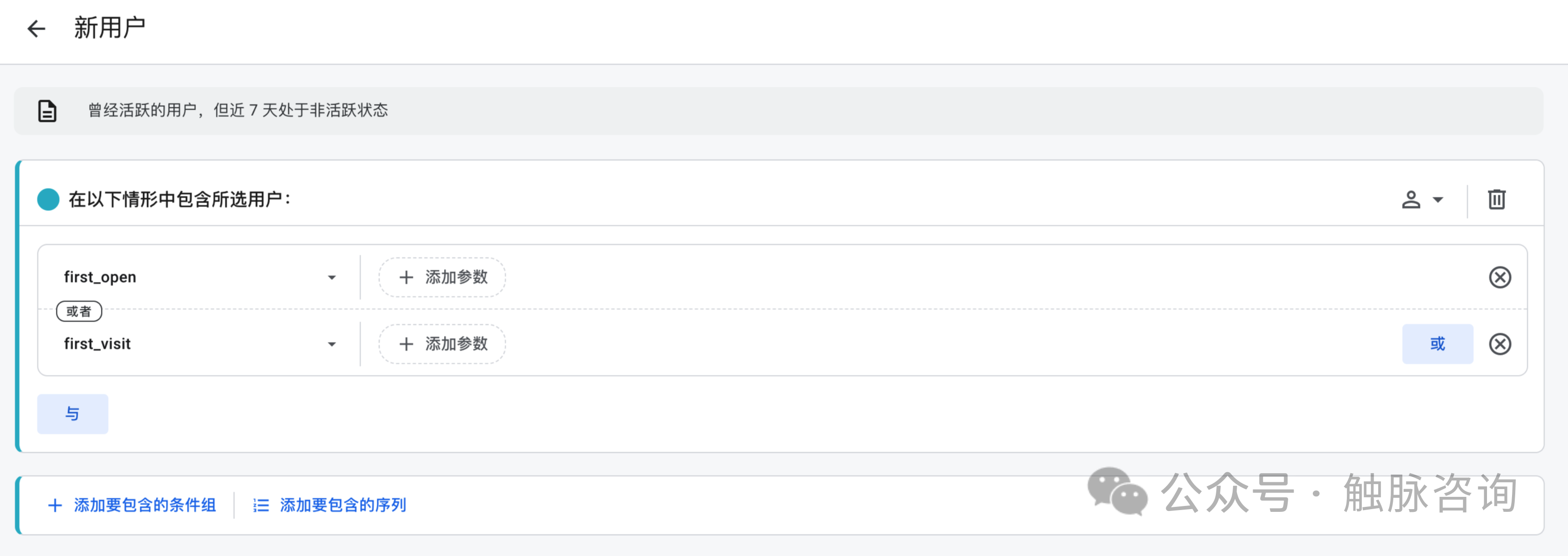This screenshot has width=1568, height=556.
Task: Click 添加要包含的条件组 link
Action: pyautogui.click(x=145, y=505)
